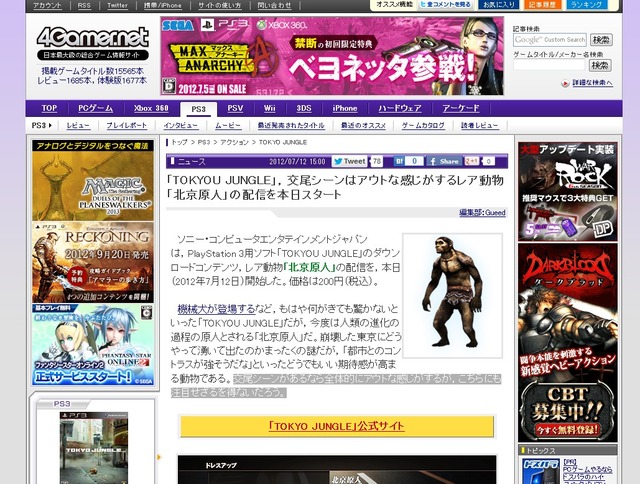Click the article date 2012/07/12 15:00
Screen dimensions: 640x484
click(x=297, y=161)
